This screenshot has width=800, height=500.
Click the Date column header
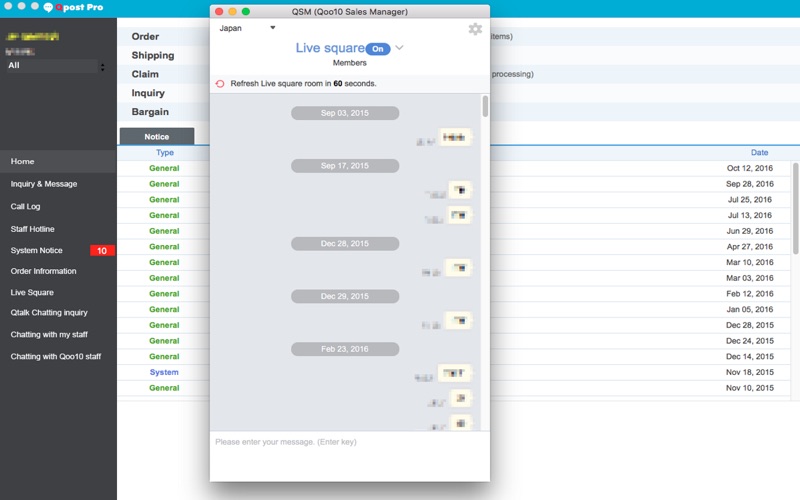(x=759, y=153)
